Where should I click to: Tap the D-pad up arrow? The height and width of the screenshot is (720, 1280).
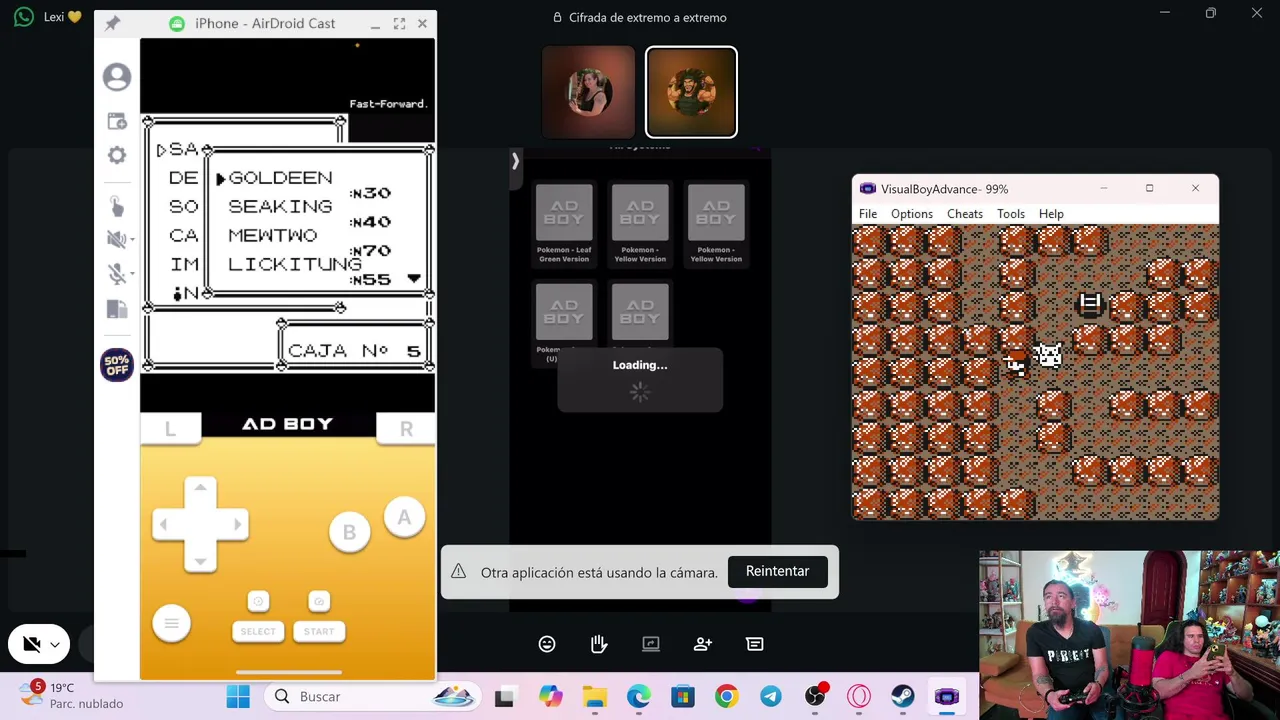[200, 487]
